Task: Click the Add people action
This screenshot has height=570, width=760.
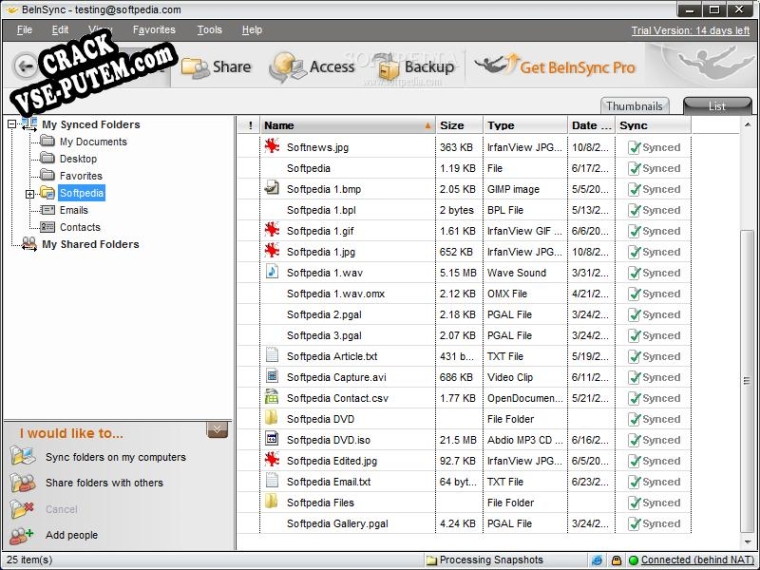Action: point(72,535)
